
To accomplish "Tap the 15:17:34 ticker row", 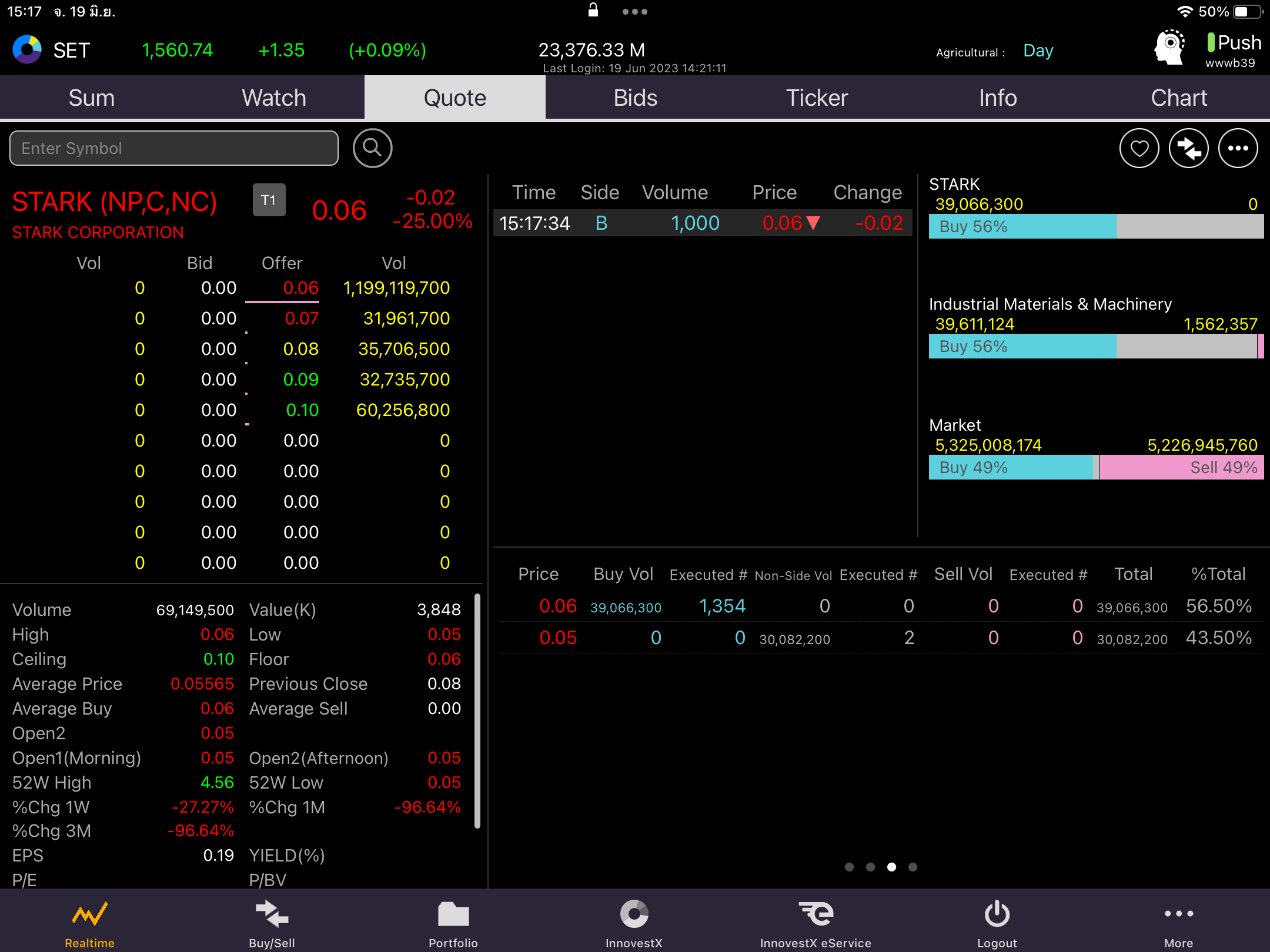I will pos(703,223).
